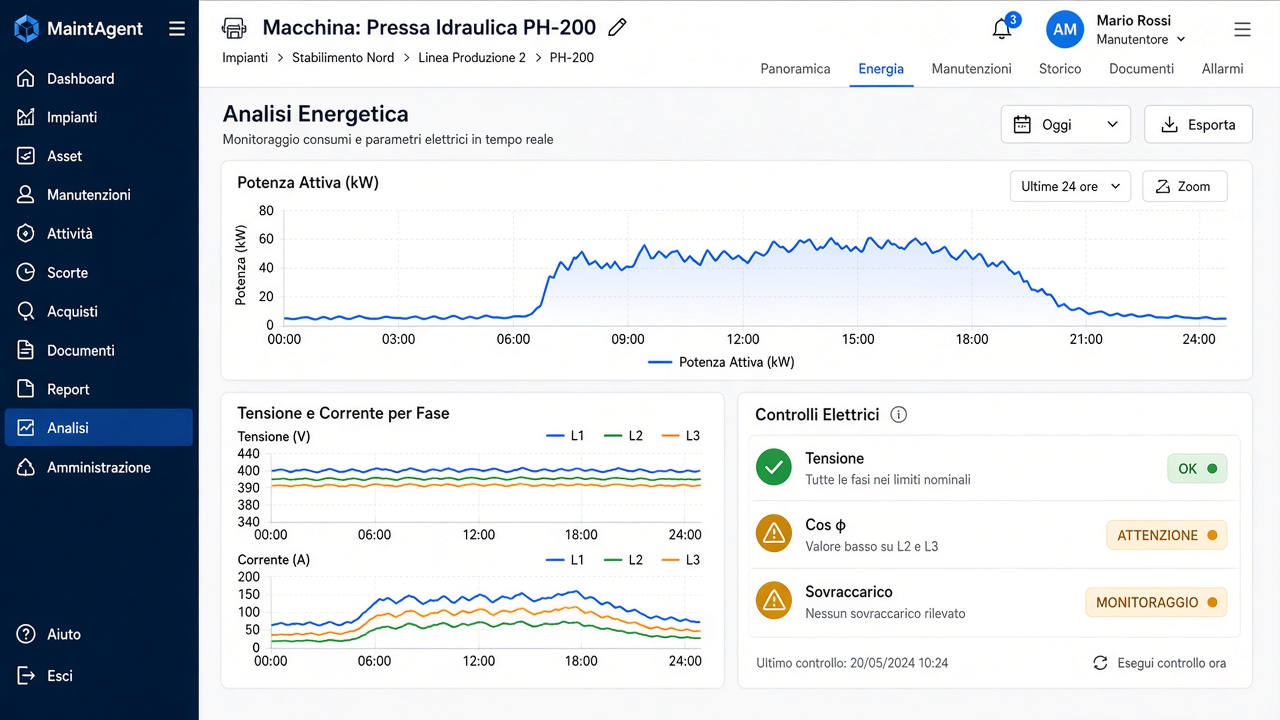Toggle L3 series in Corrente legend
This screenshot has width=1280, height=720.
680,560
